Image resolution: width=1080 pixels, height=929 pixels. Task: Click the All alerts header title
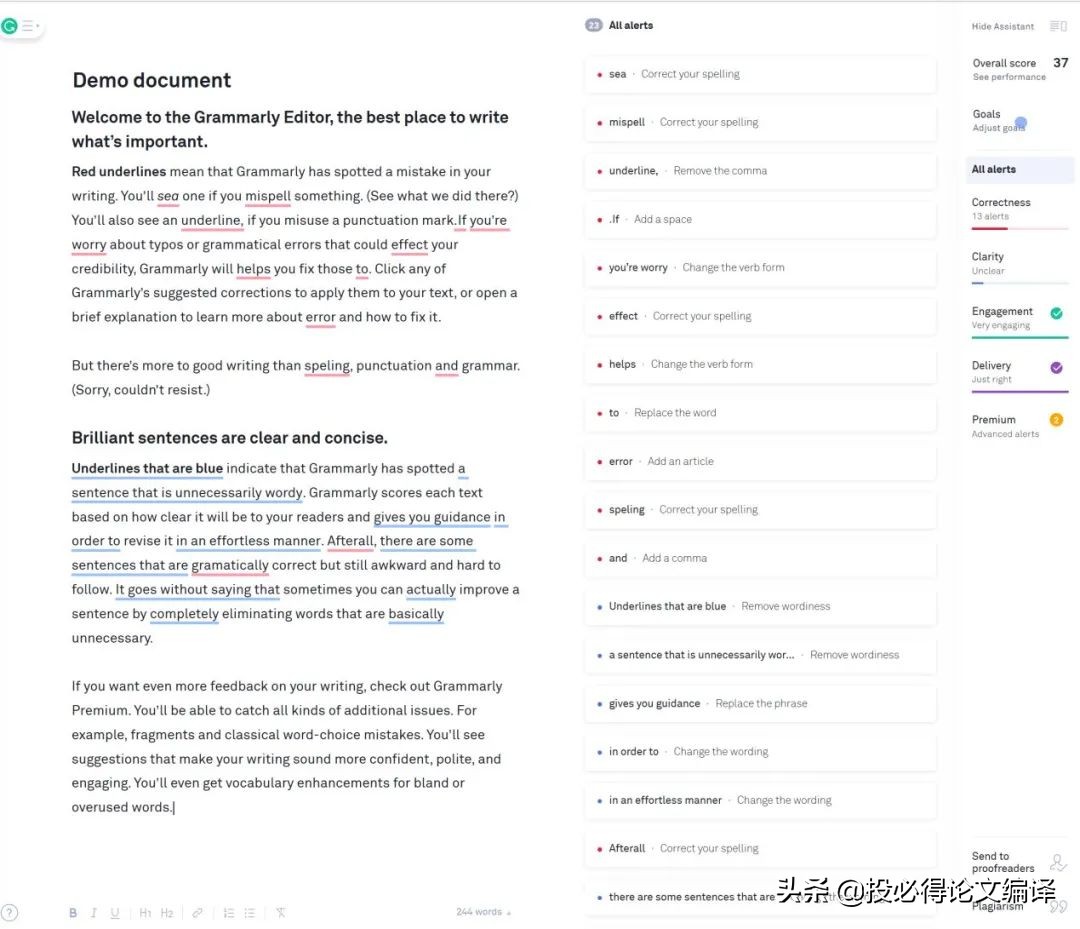point(630,25)
